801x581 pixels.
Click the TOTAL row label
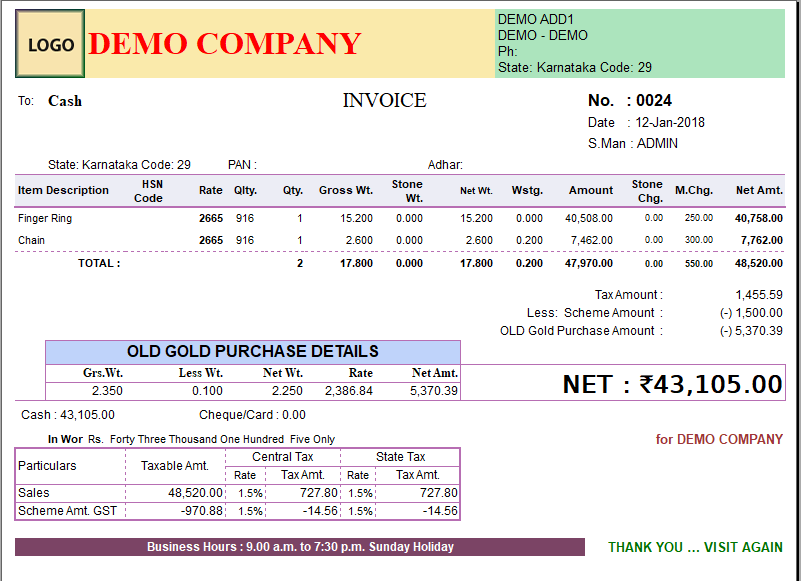(x=99, y=263)
